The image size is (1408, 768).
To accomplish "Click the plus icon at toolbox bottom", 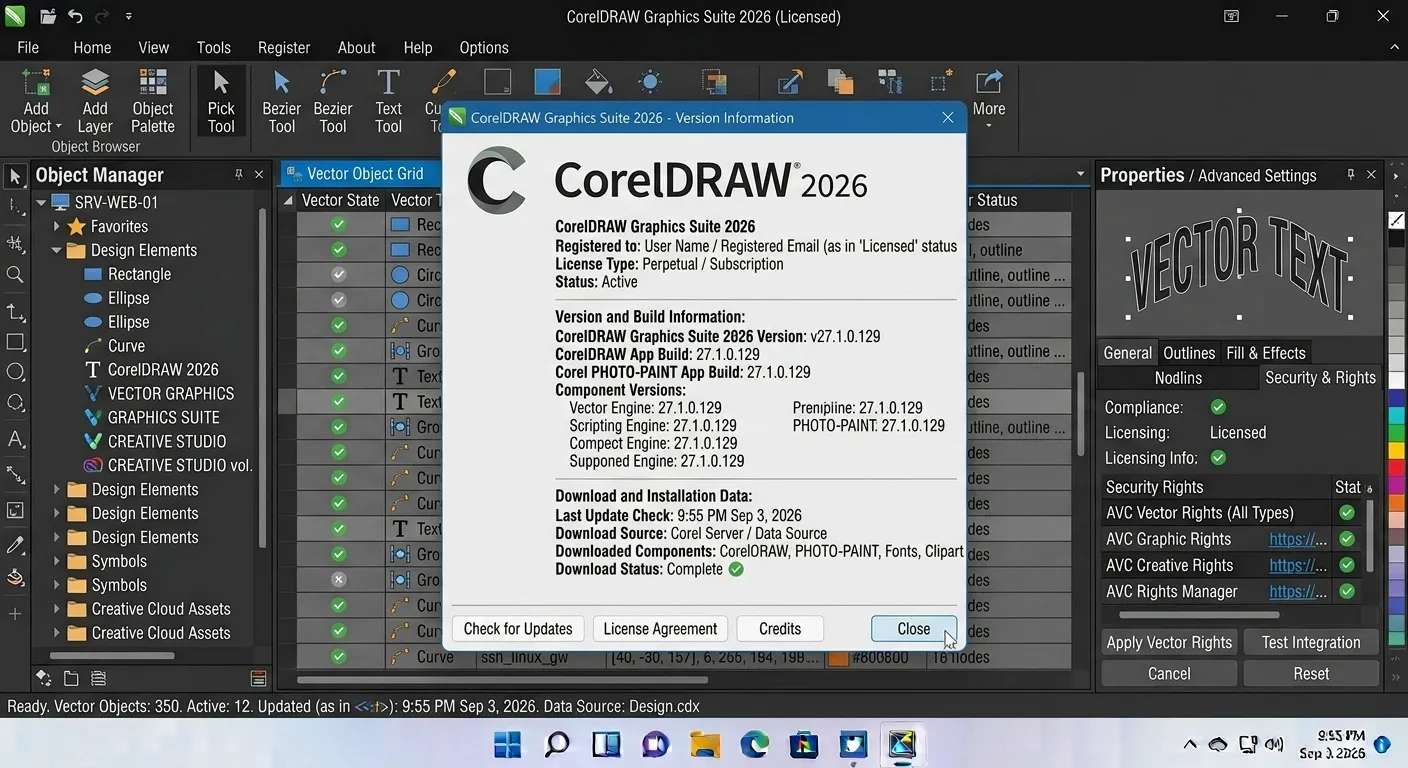I will point(15,613).
